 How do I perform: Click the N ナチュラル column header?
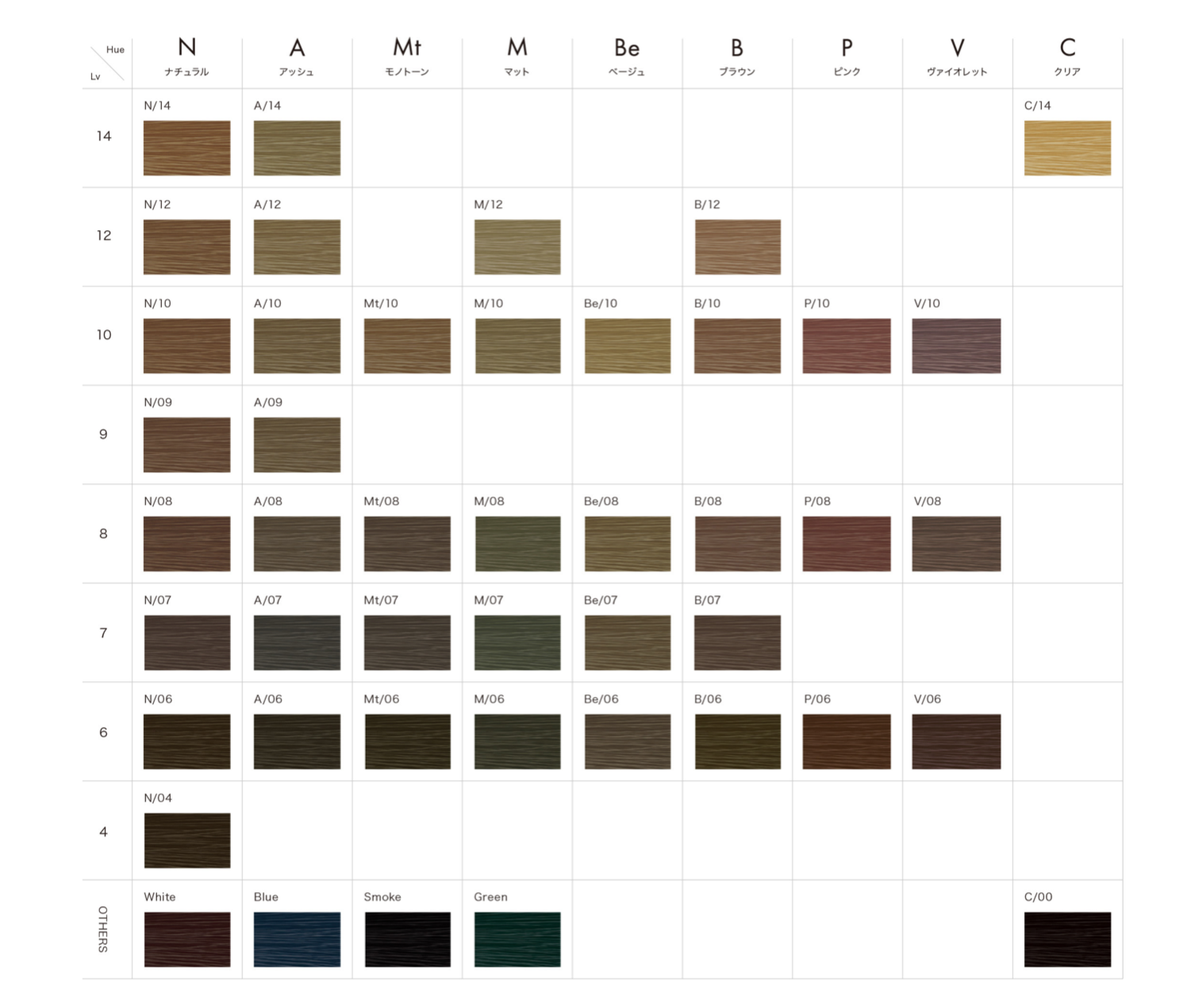(x=186, y=57)
